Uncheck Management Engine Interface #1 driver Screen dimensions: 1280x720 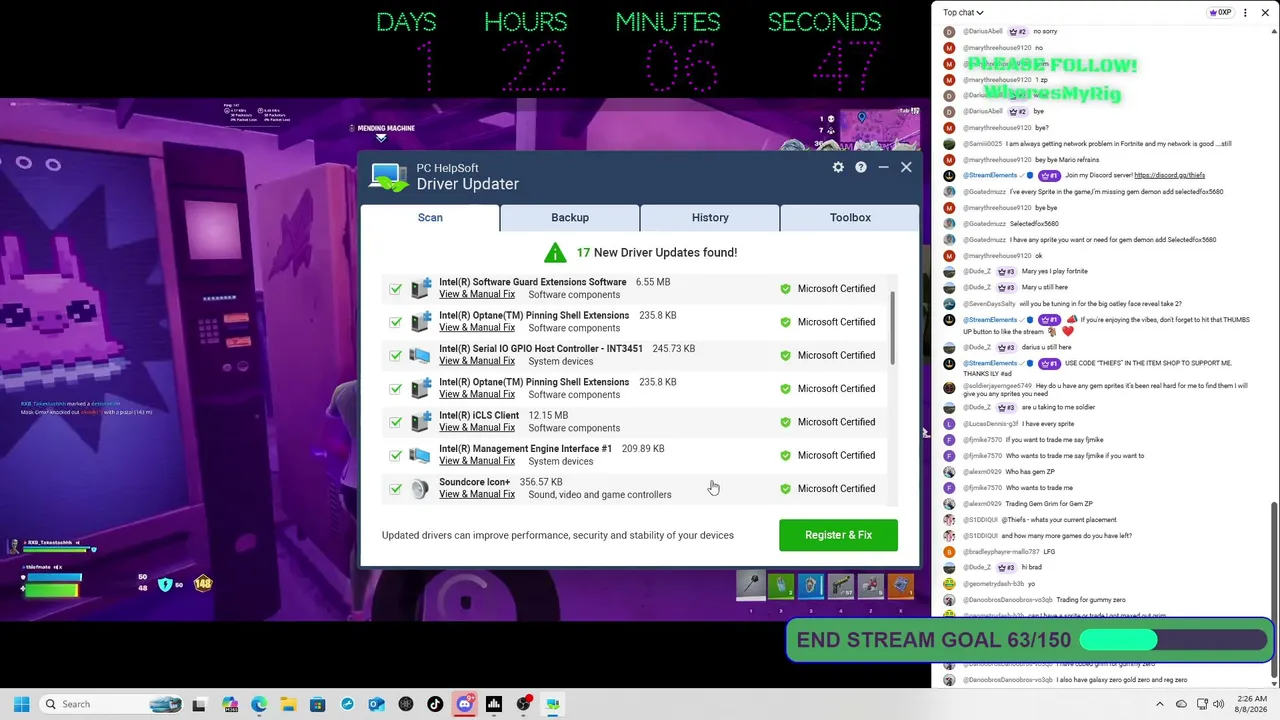click(x=396, y=455)
